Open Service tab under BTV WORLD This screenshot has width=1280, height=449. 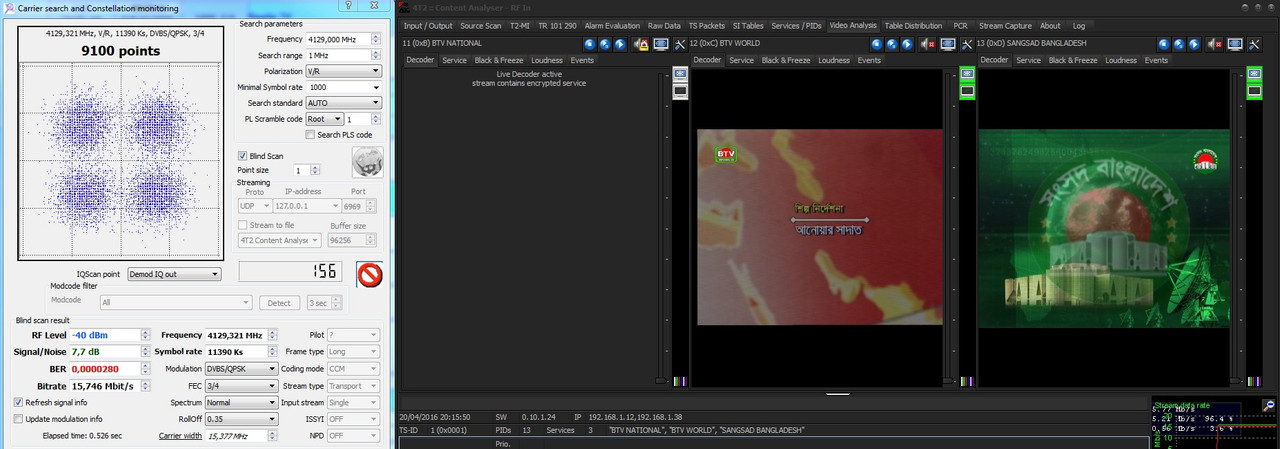741,60
